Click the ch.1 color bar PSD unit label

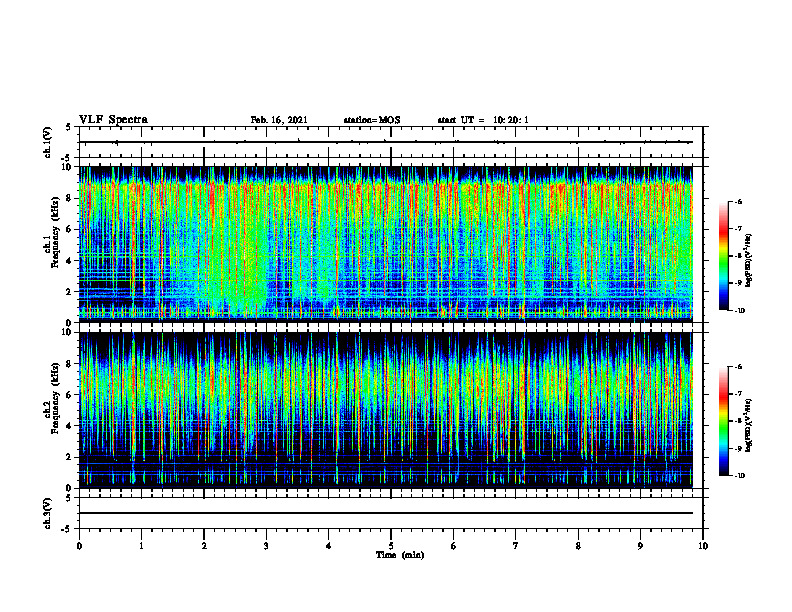[749, 260]
